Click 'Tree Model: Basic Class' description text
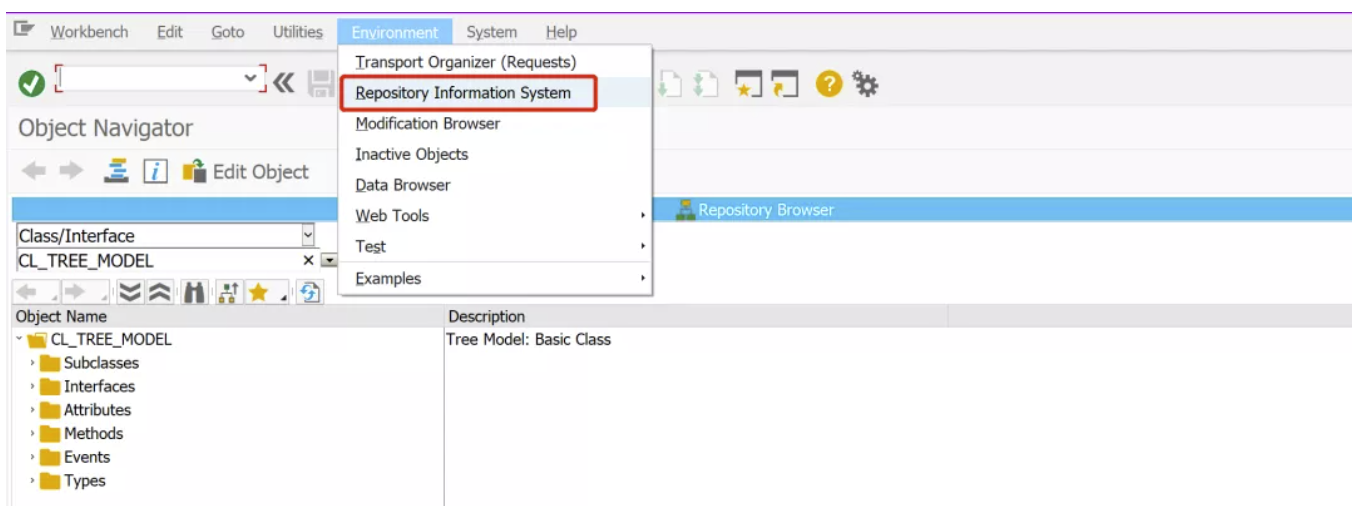 pos(529,339)
